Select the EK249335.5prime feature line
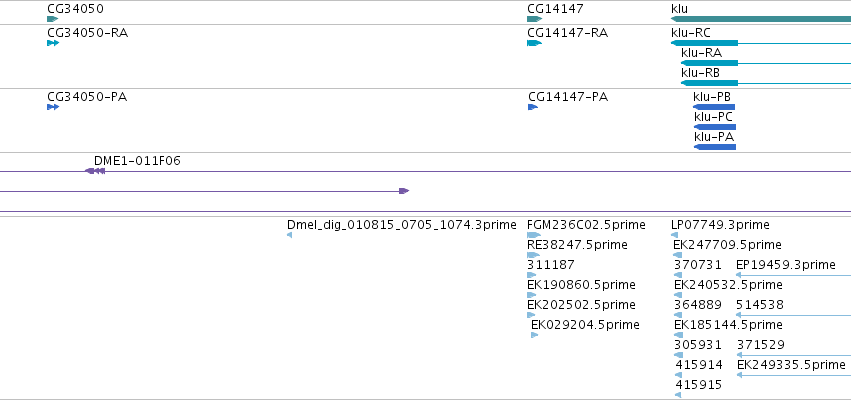 [794, 375]
